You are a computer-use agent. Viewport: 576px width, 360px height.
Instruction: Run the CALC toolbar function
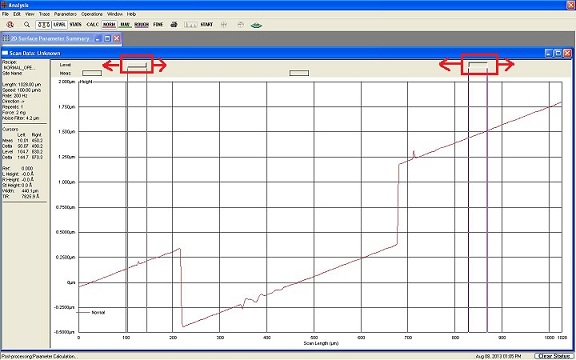[92, 25]
